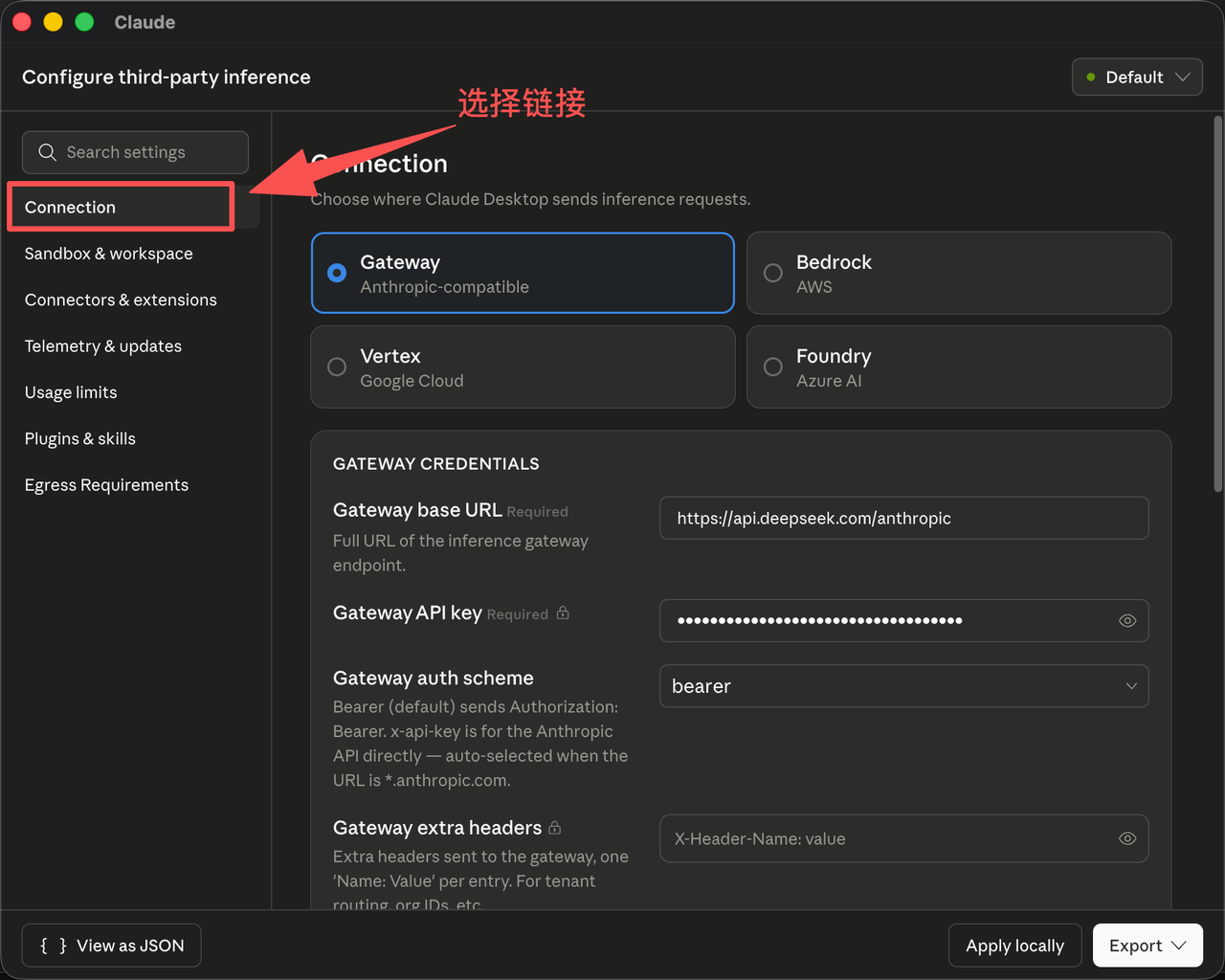
Task: Click the lock icon beside Gateway extra headers
Action: point(555,828)
